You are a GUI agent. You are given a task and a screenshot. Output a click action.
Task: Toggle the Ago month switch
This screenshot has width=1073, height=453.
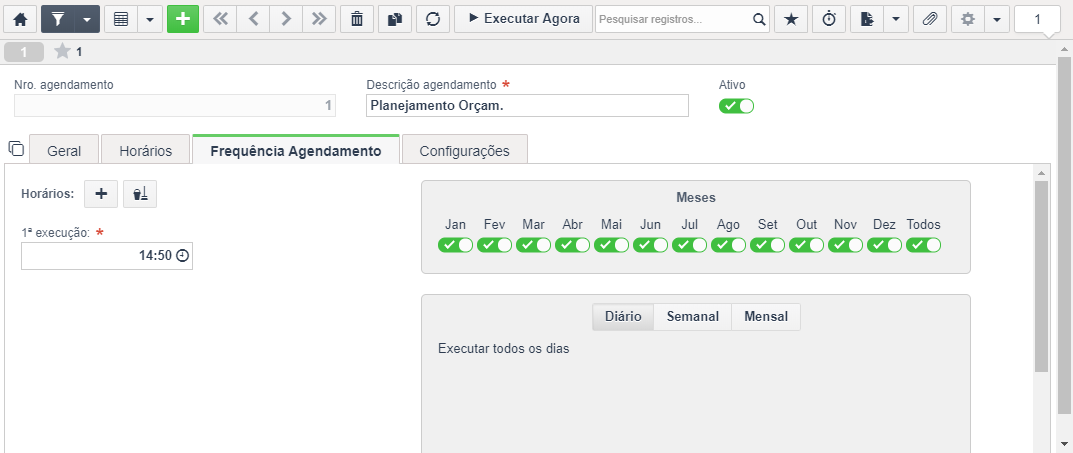click(x=729, y=245)
